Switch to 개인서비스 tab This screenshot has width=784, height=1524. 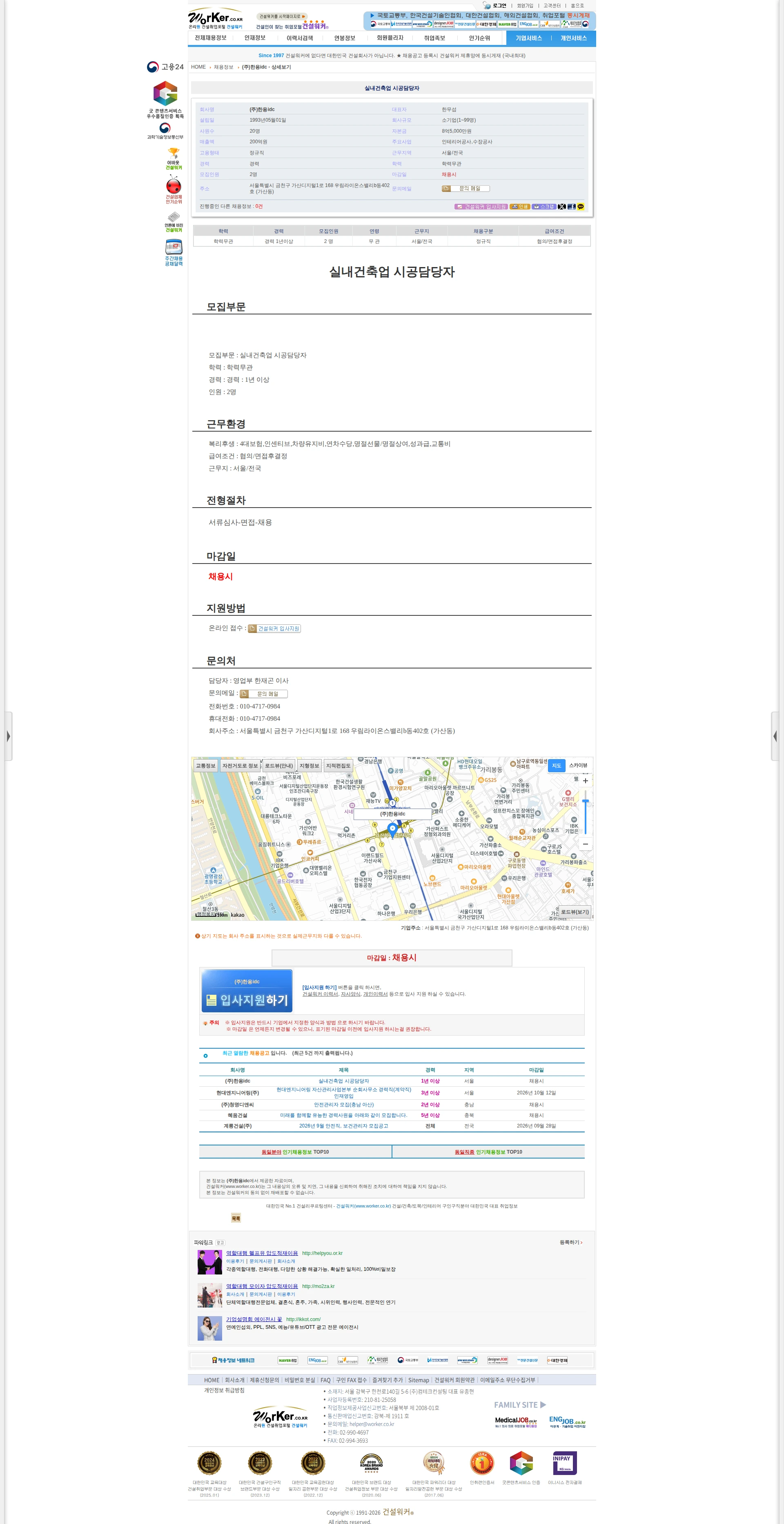[573, 38]
